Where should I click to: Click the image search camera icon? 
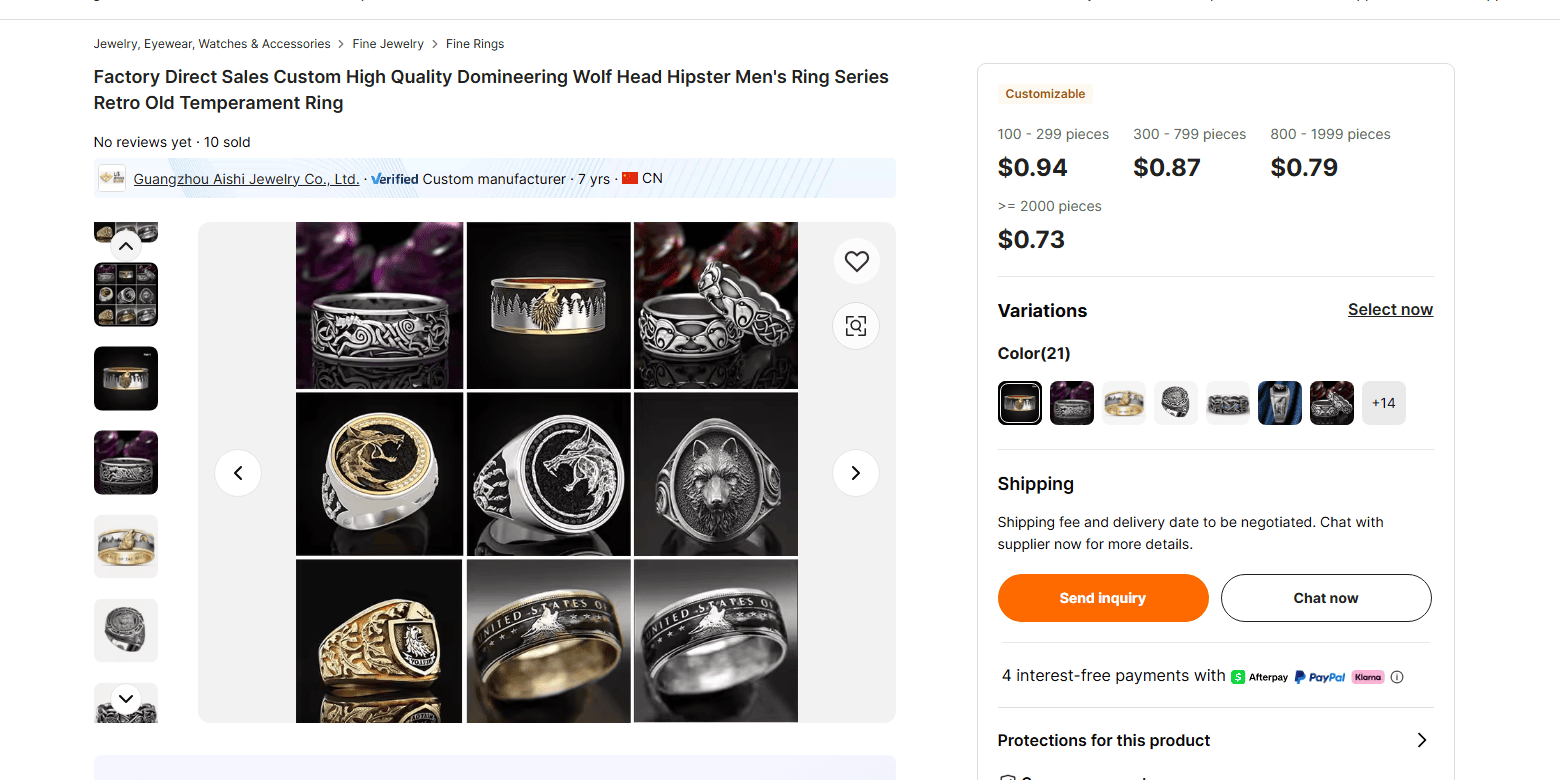856,325
